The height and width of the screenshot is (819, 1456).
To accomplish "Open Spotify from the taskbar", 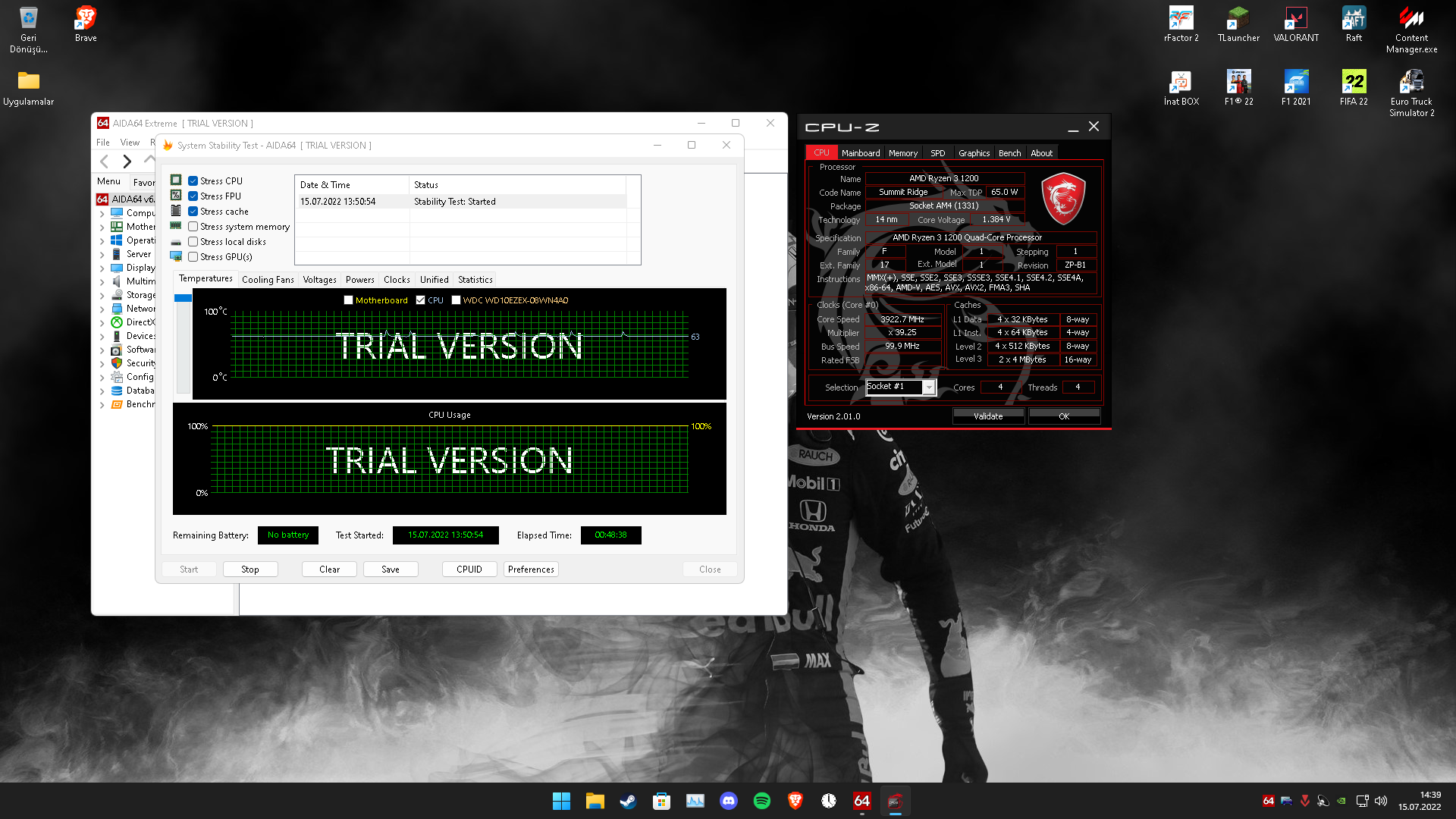I will (x=761, y=801).
